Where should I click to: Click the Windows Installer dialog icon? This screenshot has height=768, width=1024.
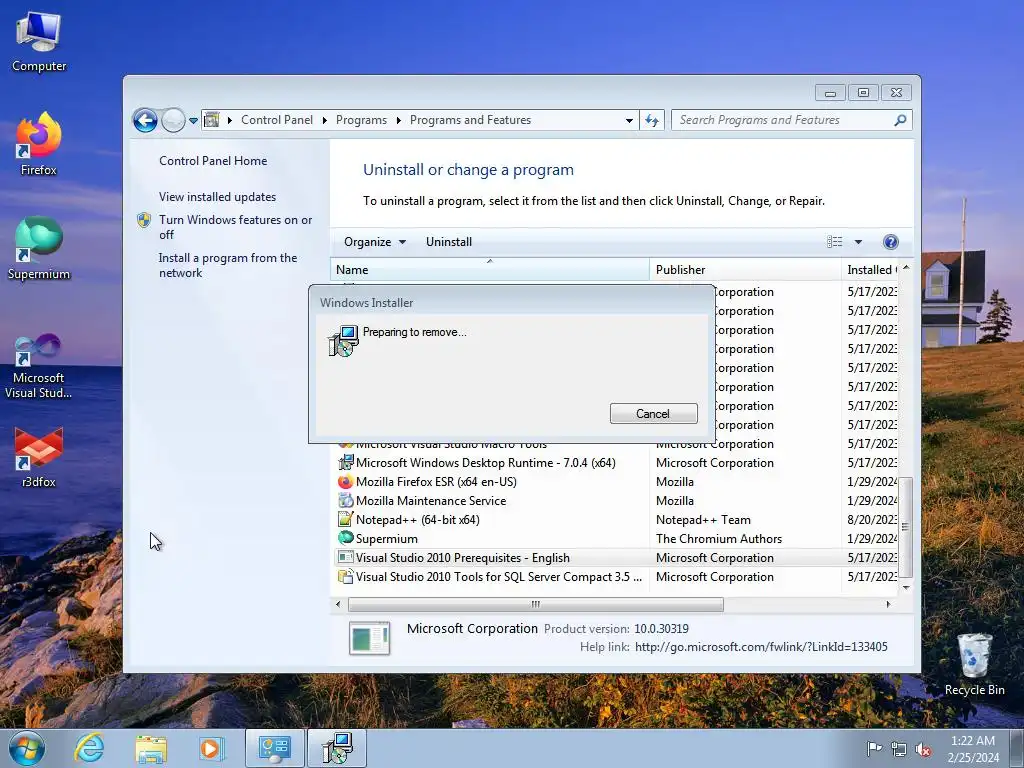click(344, 341)
